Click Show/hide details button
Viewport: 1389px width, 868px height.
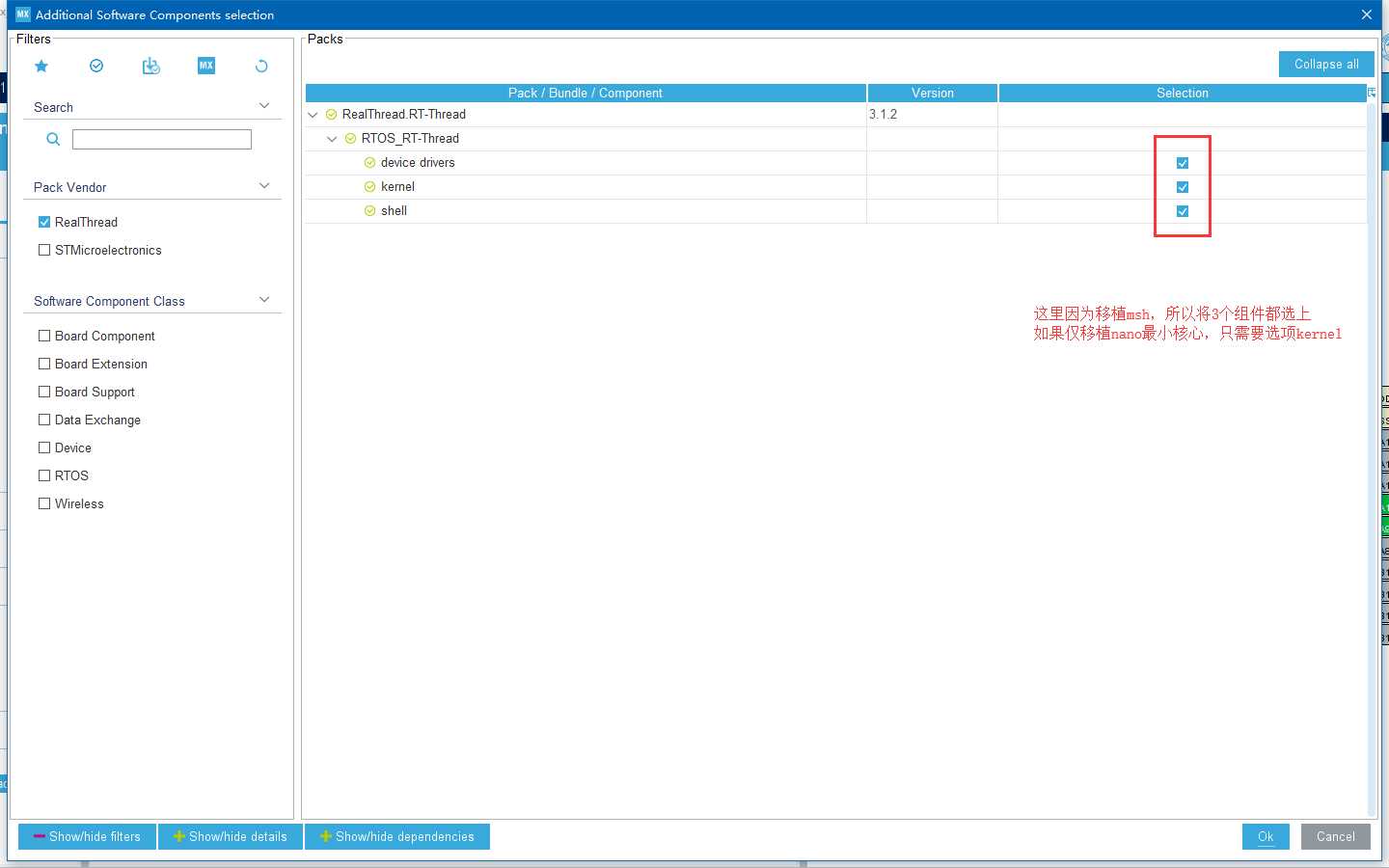click(231, 836)
